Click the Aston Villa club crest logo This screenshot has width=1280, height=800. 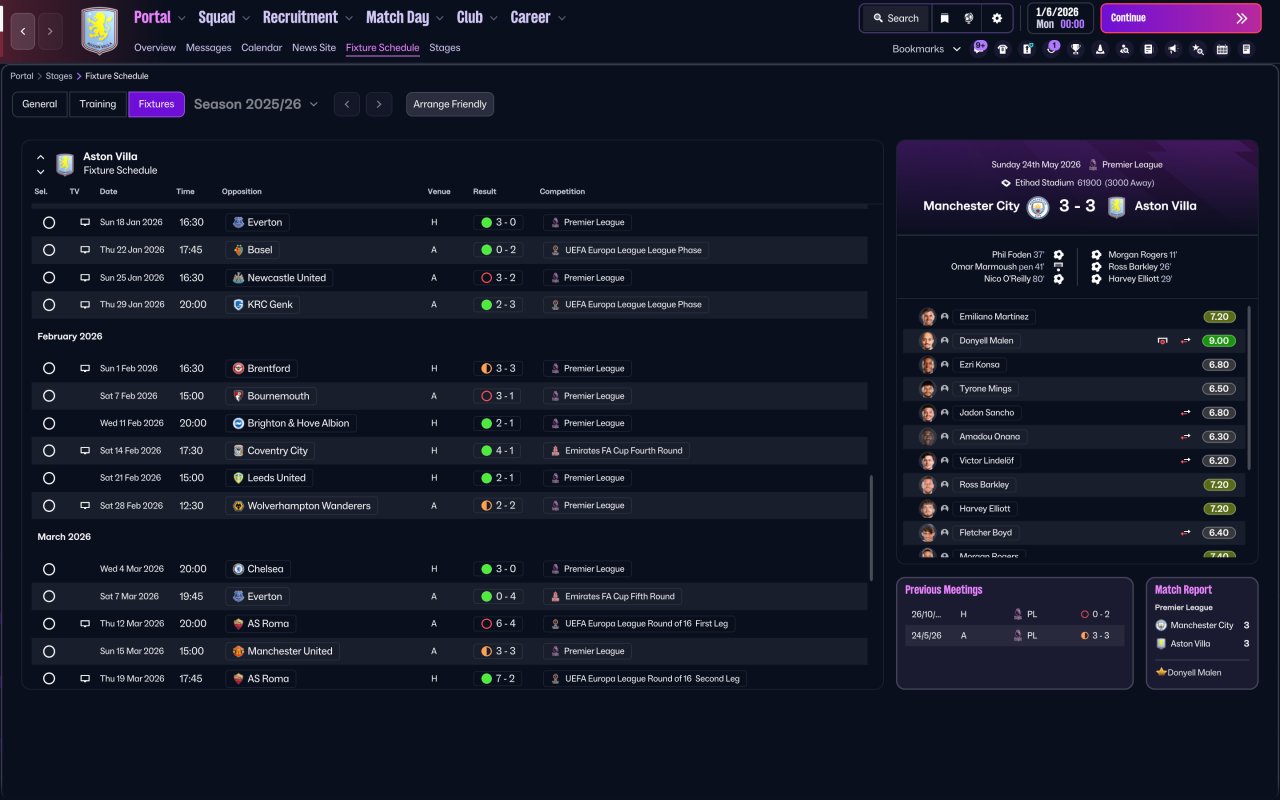click(x=99, y=30)
